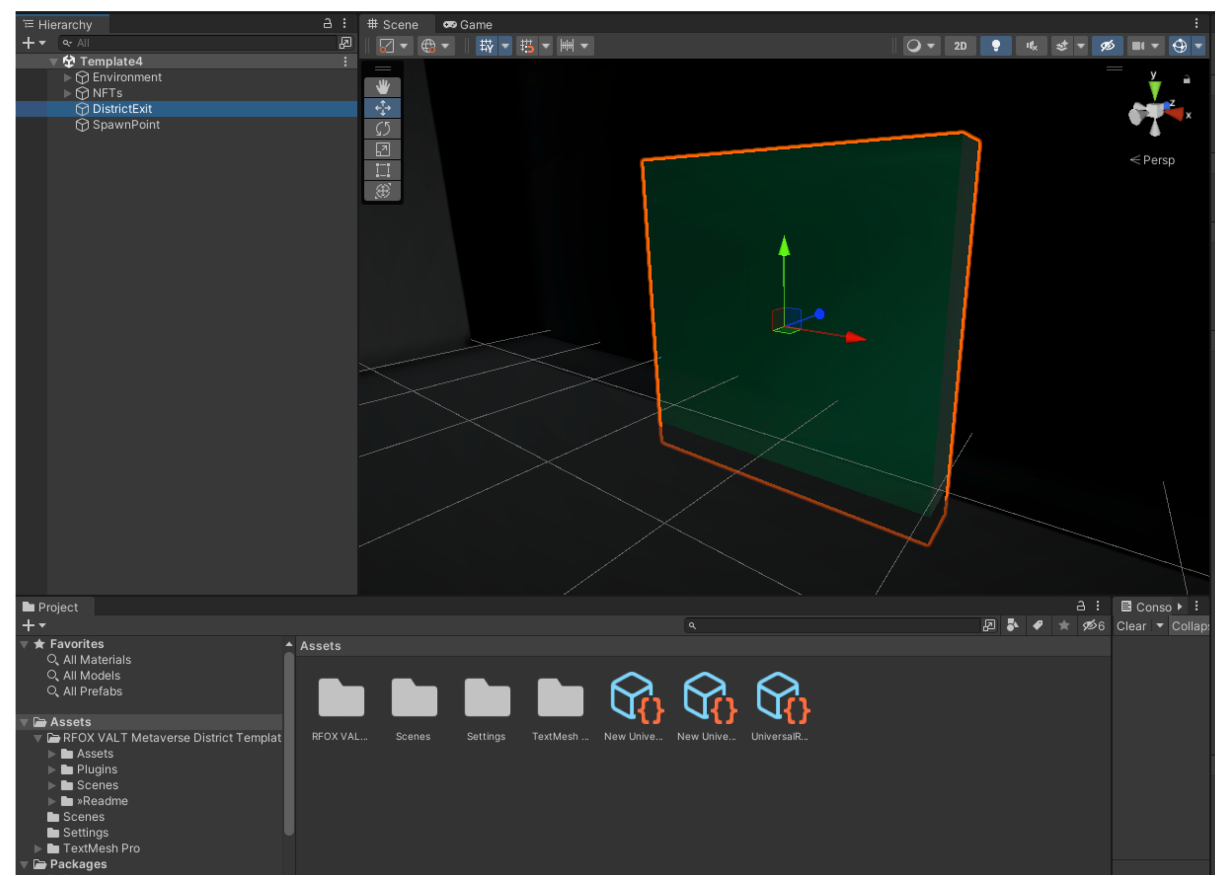Image resolution: width=1224 pixels, height=876 pixels.
Task: Toggle 2D view mode
Action: [960, 46]
